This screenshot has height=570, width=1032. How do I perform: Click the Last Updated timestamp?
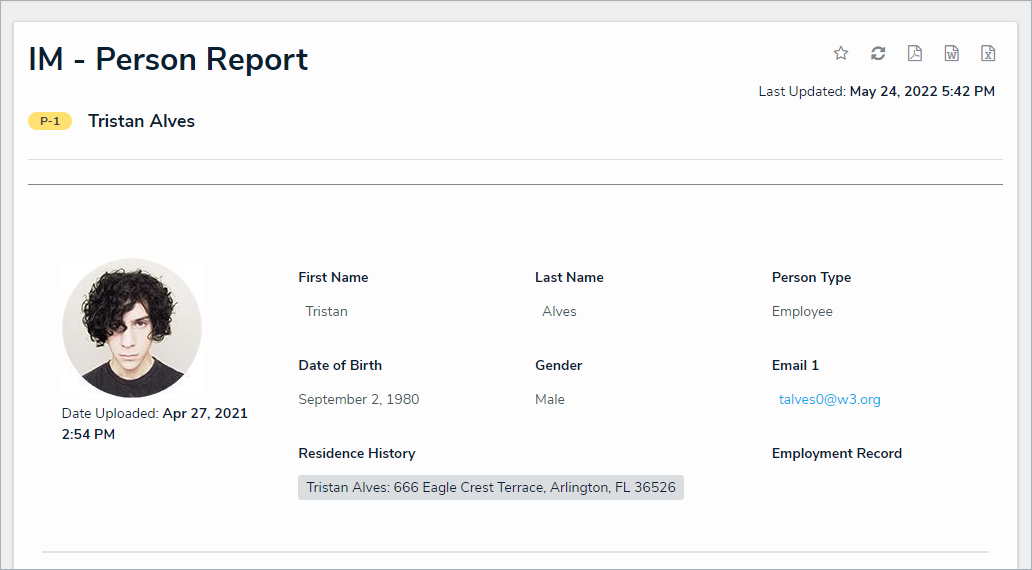(876, 91)
